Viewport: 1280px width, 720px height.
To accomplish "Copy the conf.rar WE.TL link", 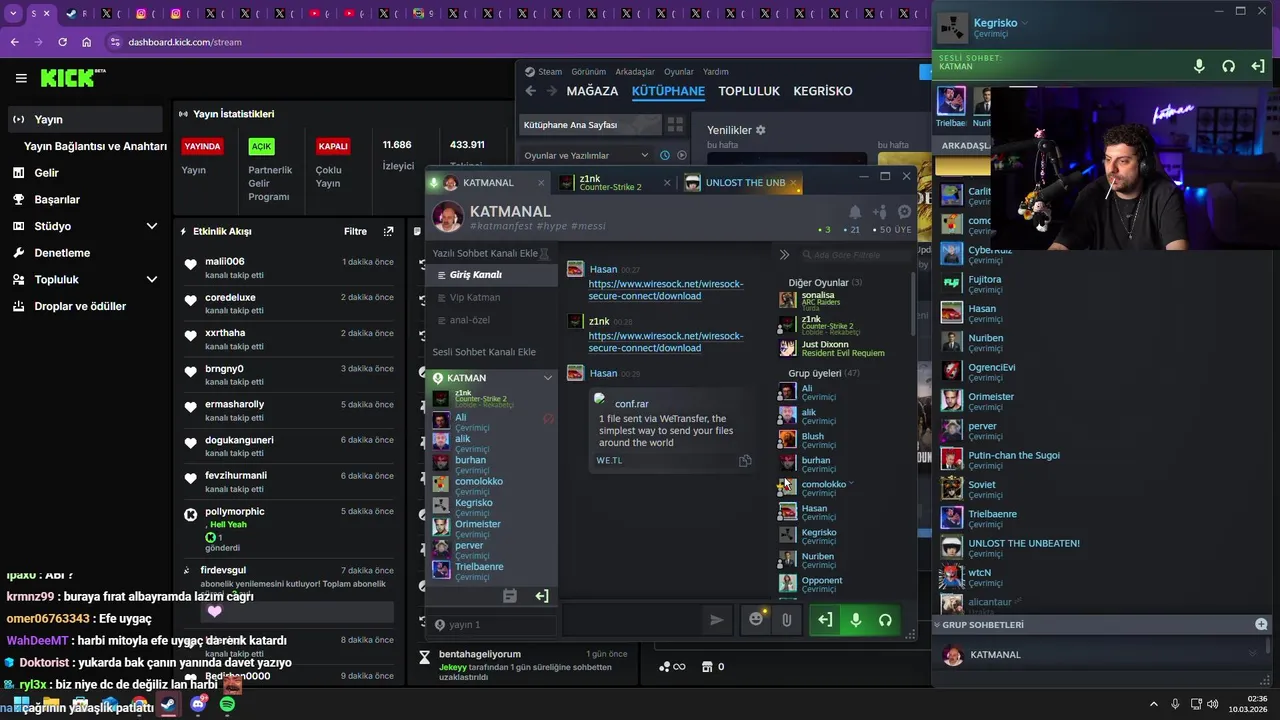I will tap(745, 461).
